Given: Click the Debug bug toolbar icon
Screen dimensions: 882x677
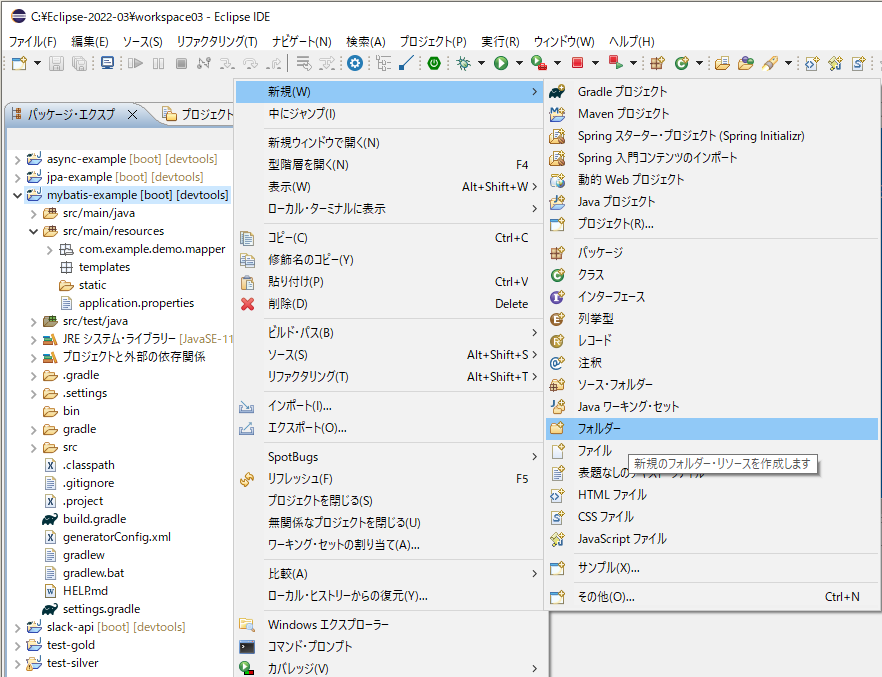Looking at the screenshot, I should pyautogui.click(x=464, y=64).
